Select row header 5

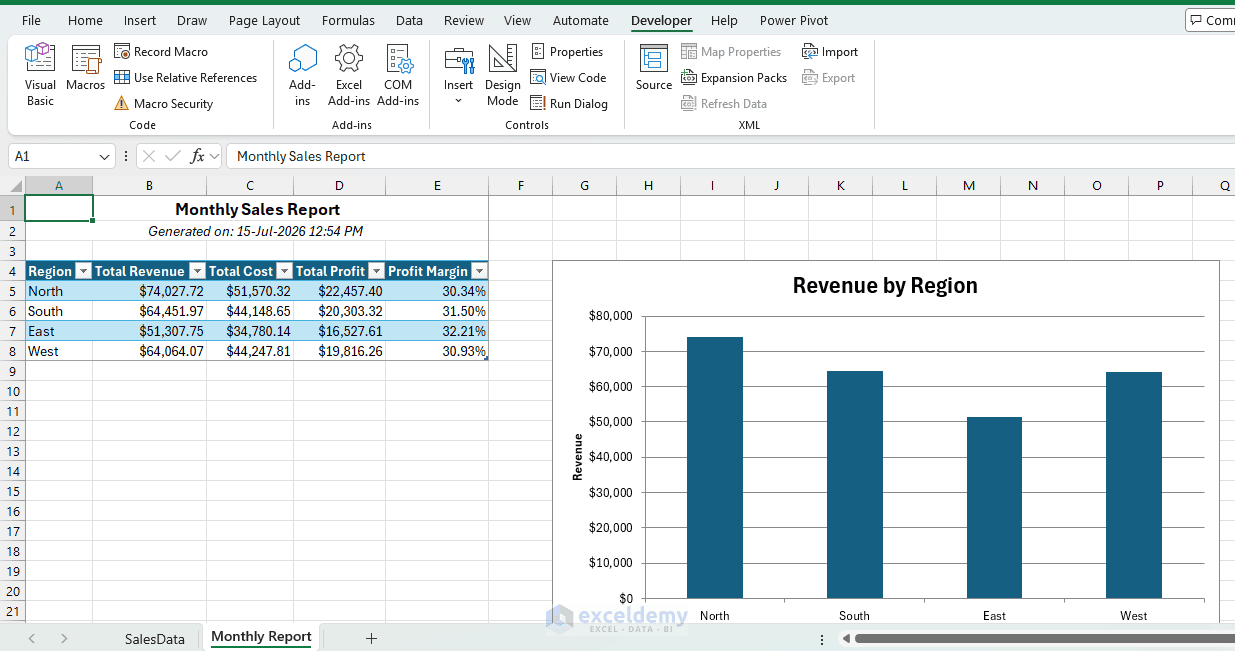pos(12,291)
